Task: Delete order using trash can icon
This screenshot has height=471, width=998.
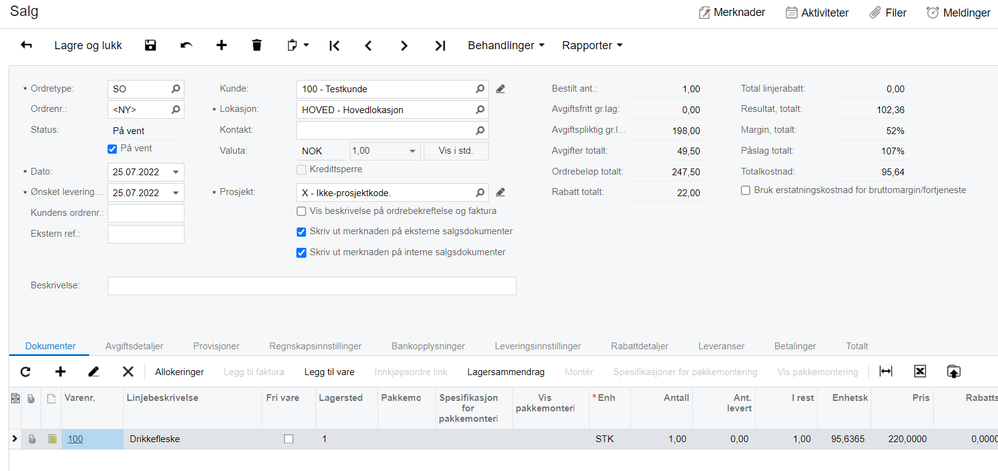Action: pyautogui.click(x=257, y=45)
